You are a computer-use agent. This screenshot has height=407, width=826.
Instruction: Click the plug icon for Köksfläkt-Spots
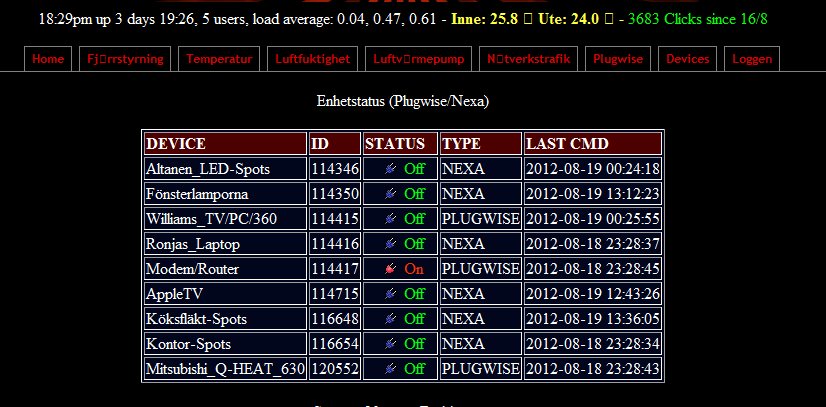[x=390, y=319]
